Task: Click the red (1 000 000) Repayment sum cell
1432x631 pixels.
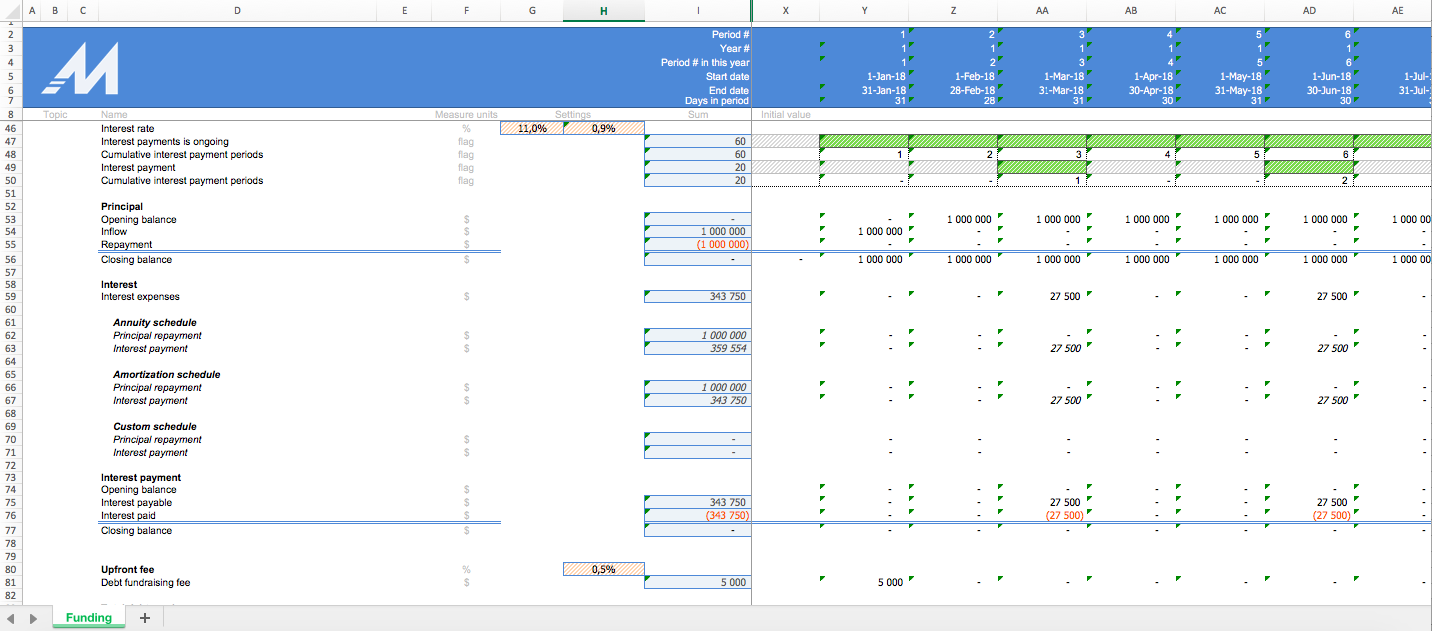Action: click(x=697, y=244)
